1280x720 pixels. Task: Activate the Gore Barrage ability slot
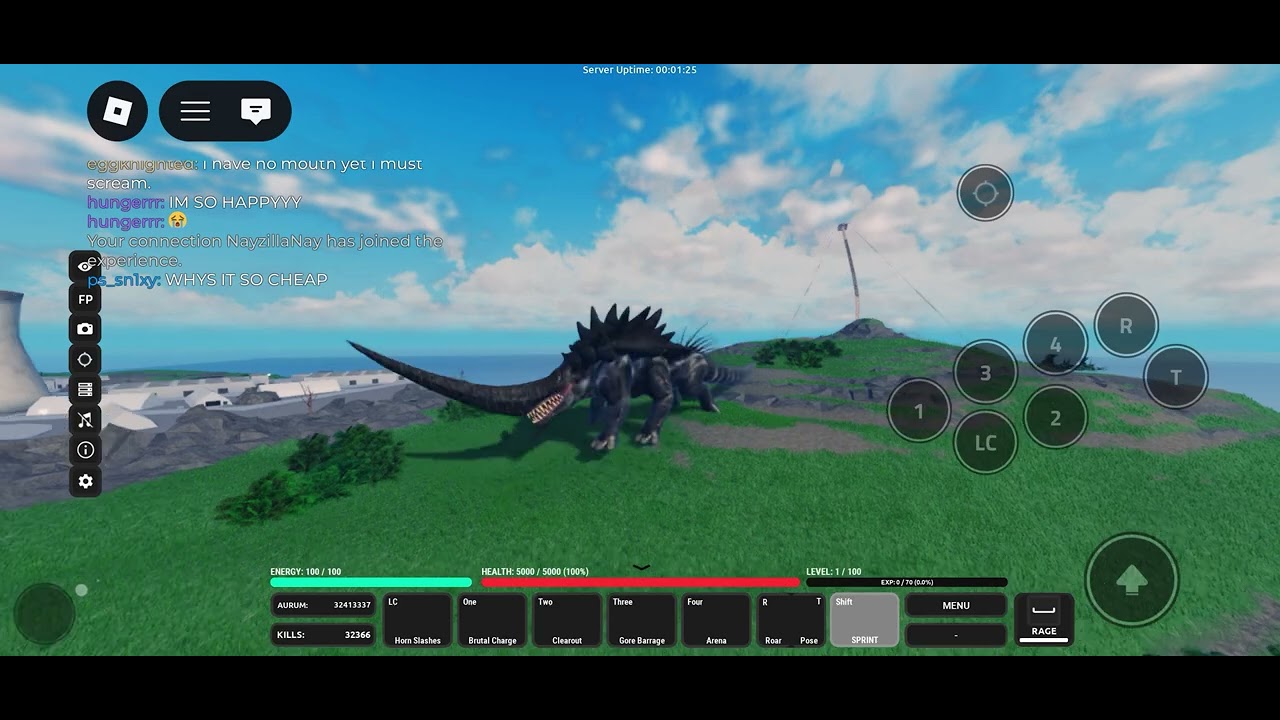tap(642, 620)
